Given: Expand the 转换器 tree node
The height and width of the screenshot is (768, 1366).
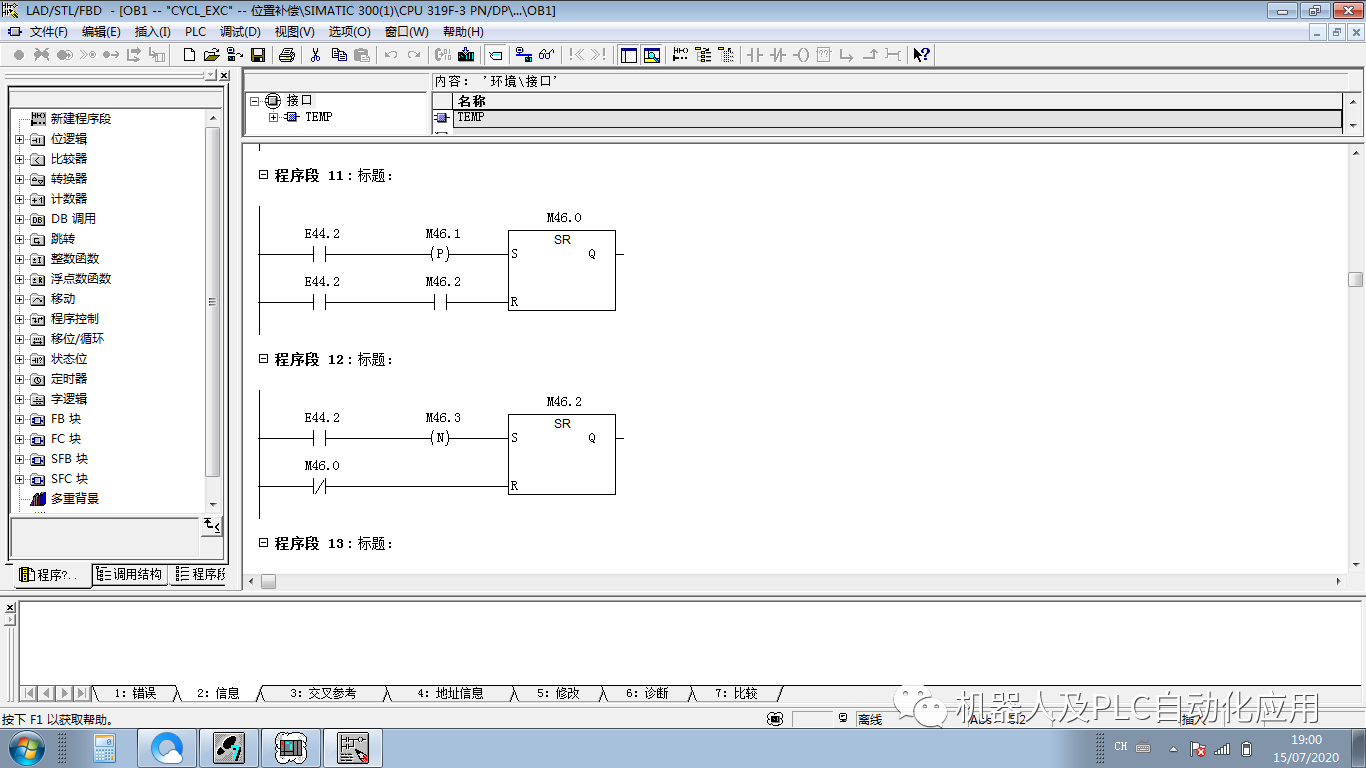Looking at the screenshot, I should pyautogui.click(x=19, y=179).
